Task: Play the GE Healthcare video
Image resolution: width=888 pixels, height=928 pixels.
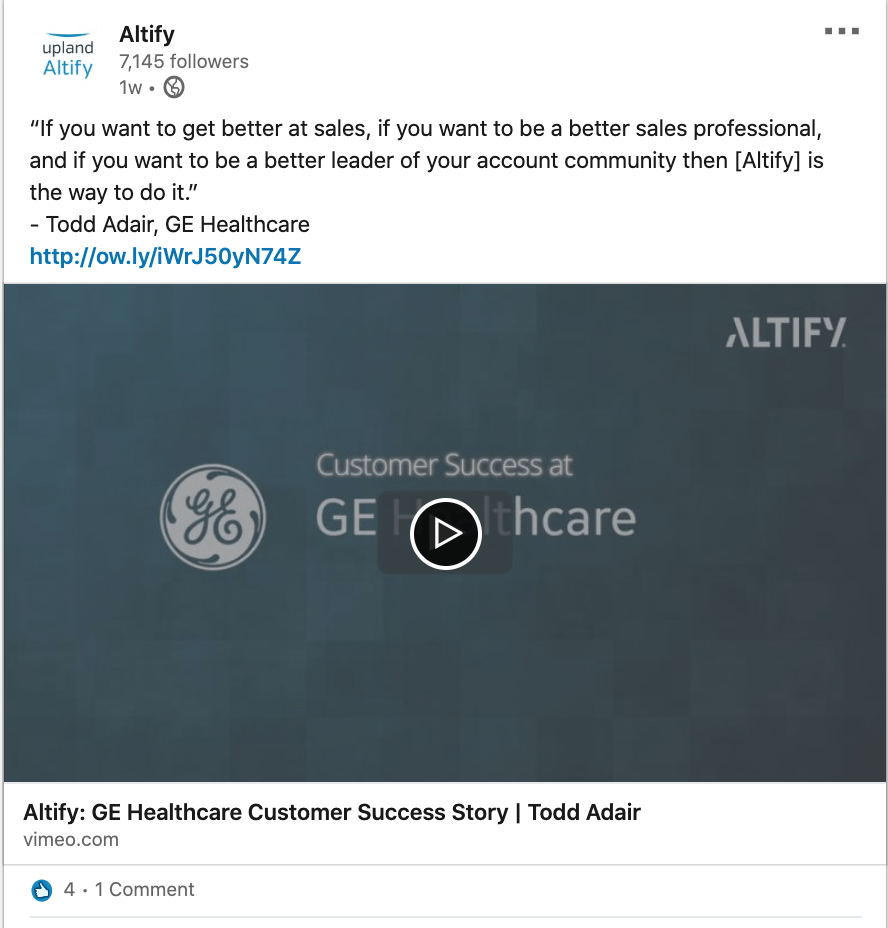Action: click(x=446, y=534)
